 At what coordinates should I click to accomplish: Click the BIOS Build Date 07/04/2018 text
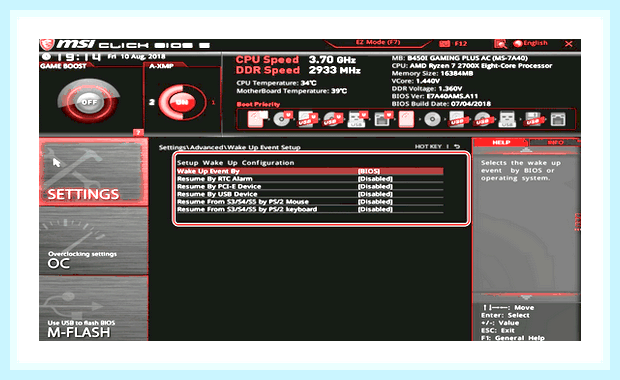pos(441,104)
